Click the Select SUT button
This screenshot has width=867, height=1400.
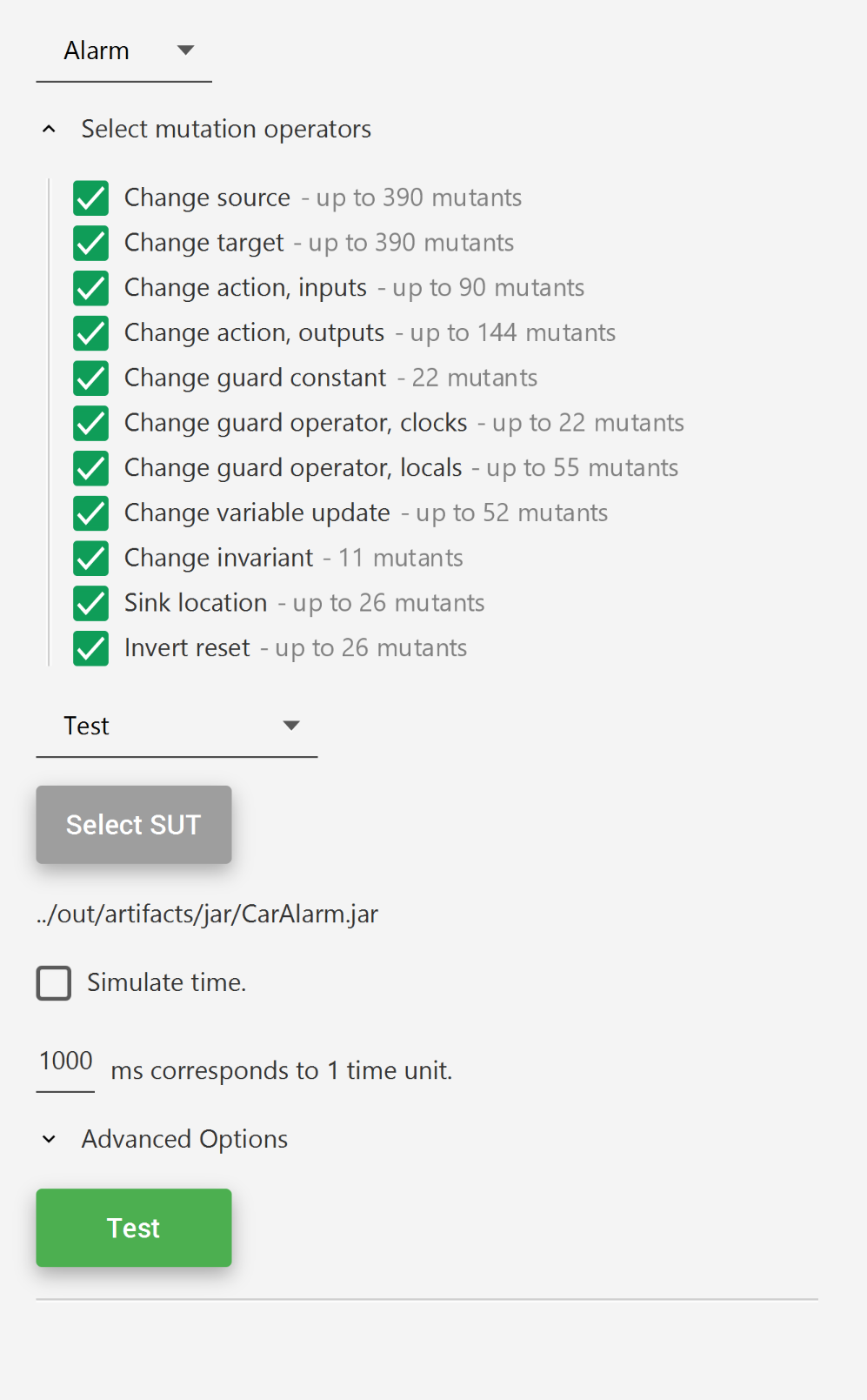click(134, 825)
